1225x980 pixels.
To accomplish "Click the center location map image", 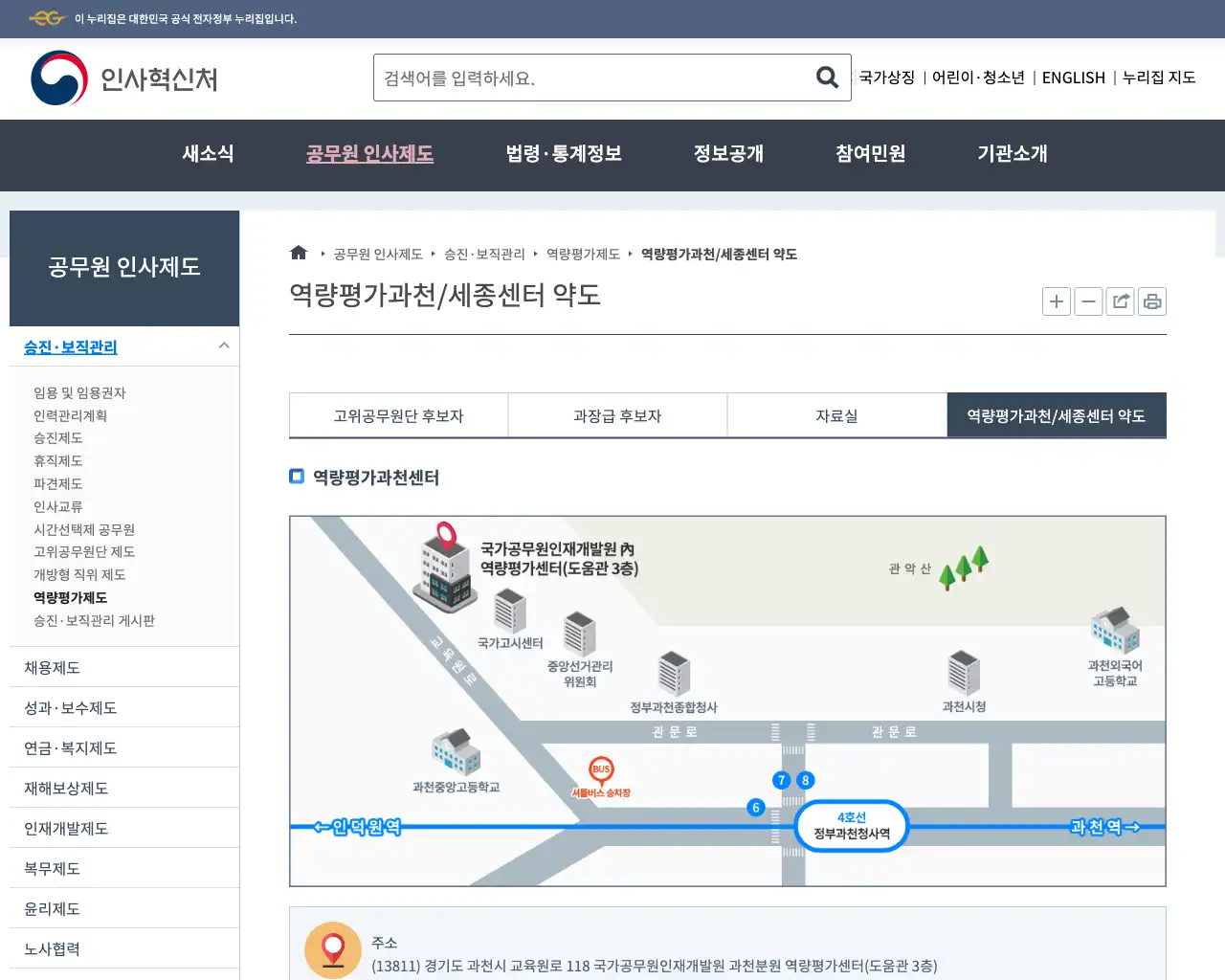I will (x=727, y=702).
